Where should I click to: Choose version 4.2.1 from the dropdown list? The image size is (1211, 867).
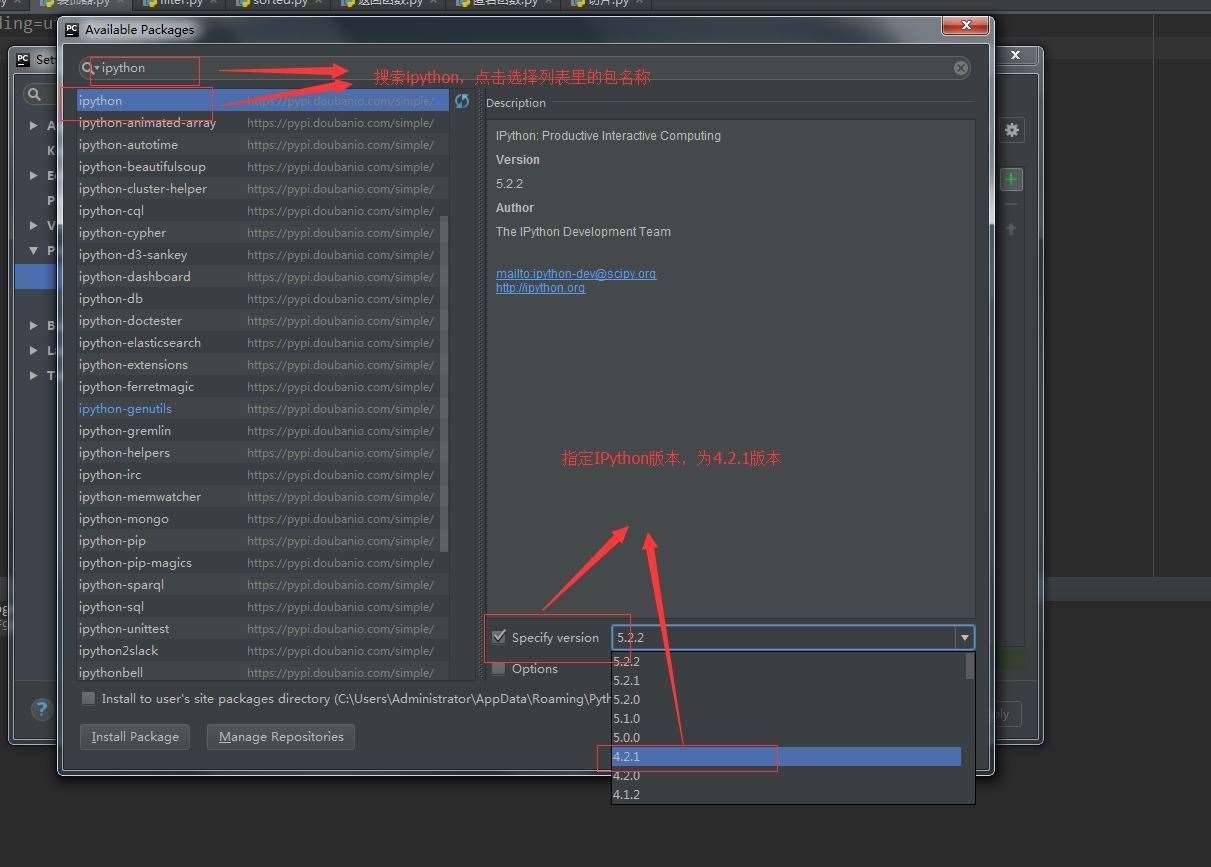point(786,757)
